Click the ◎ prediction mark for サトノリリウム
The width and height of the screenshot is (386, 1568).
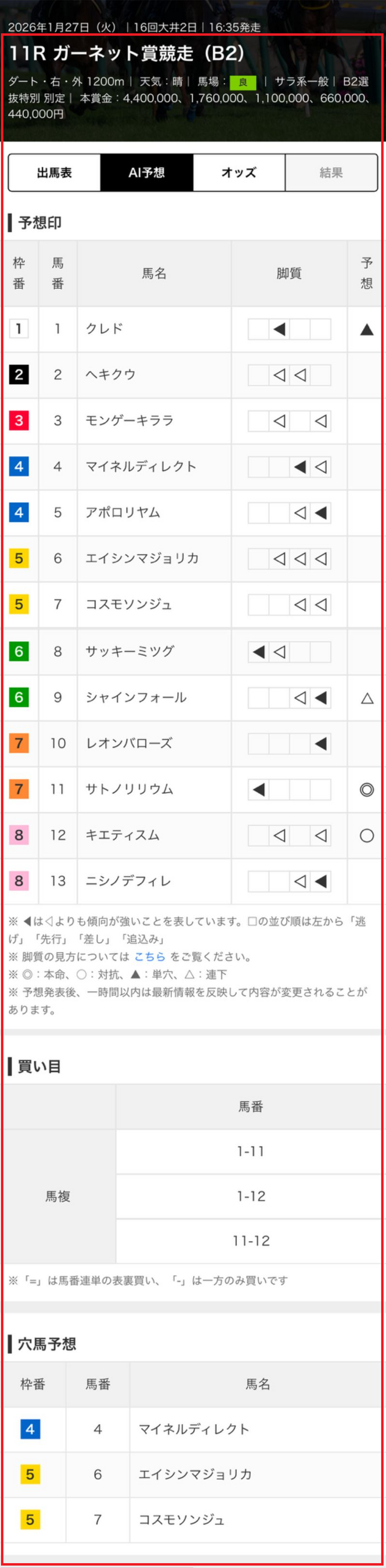(x=366, y=789)
